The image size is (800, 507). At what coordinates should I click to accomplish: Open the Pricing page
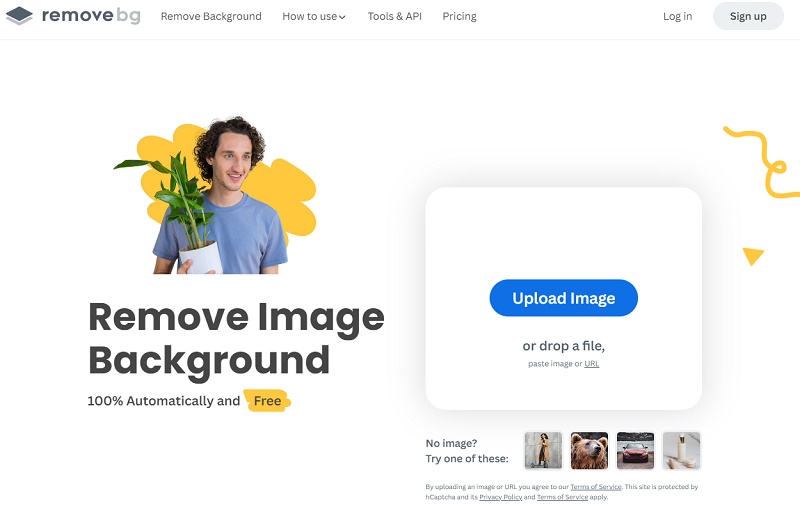tap(459, 16)
